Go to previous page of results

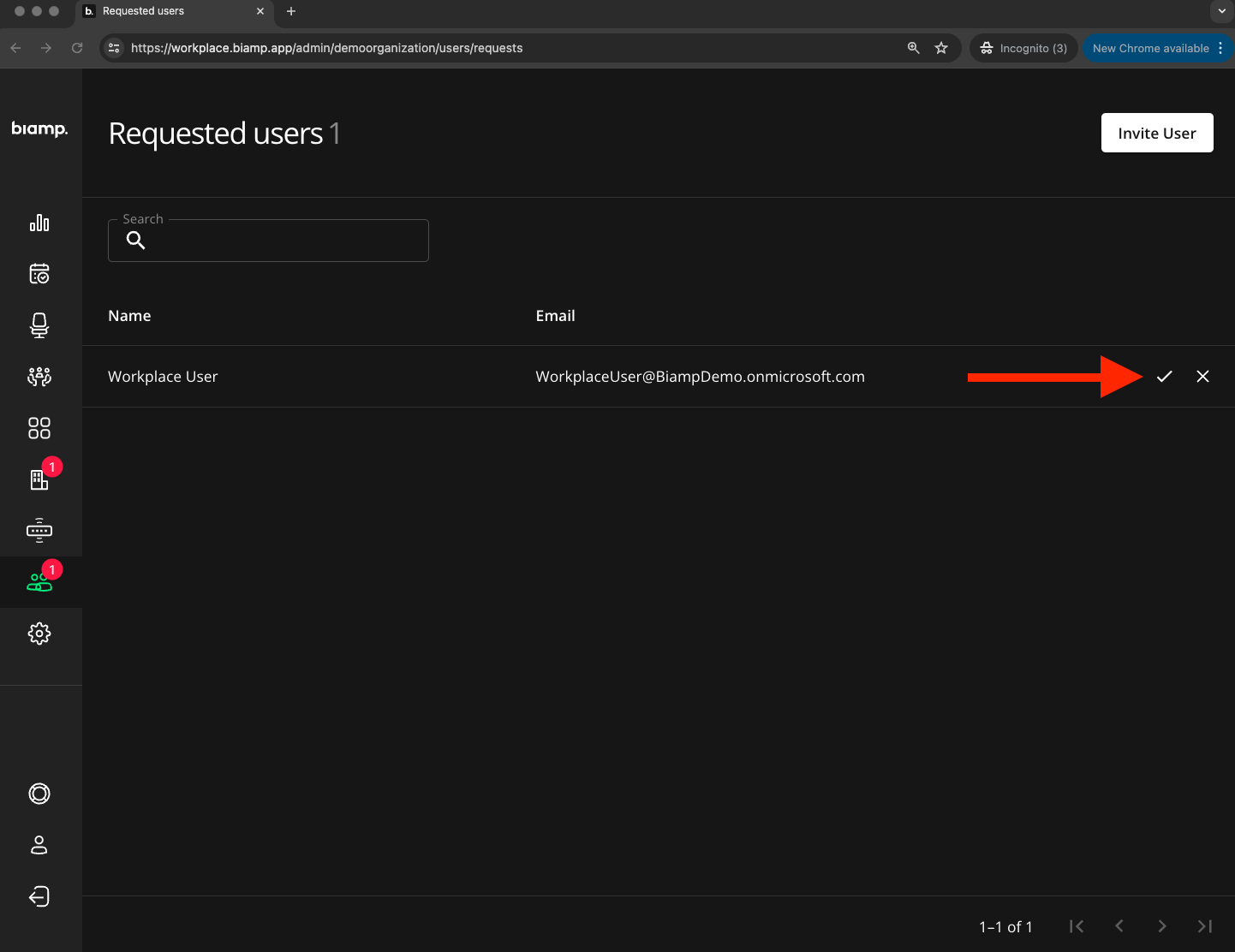pyautogui.click(x=1119, y=926)
